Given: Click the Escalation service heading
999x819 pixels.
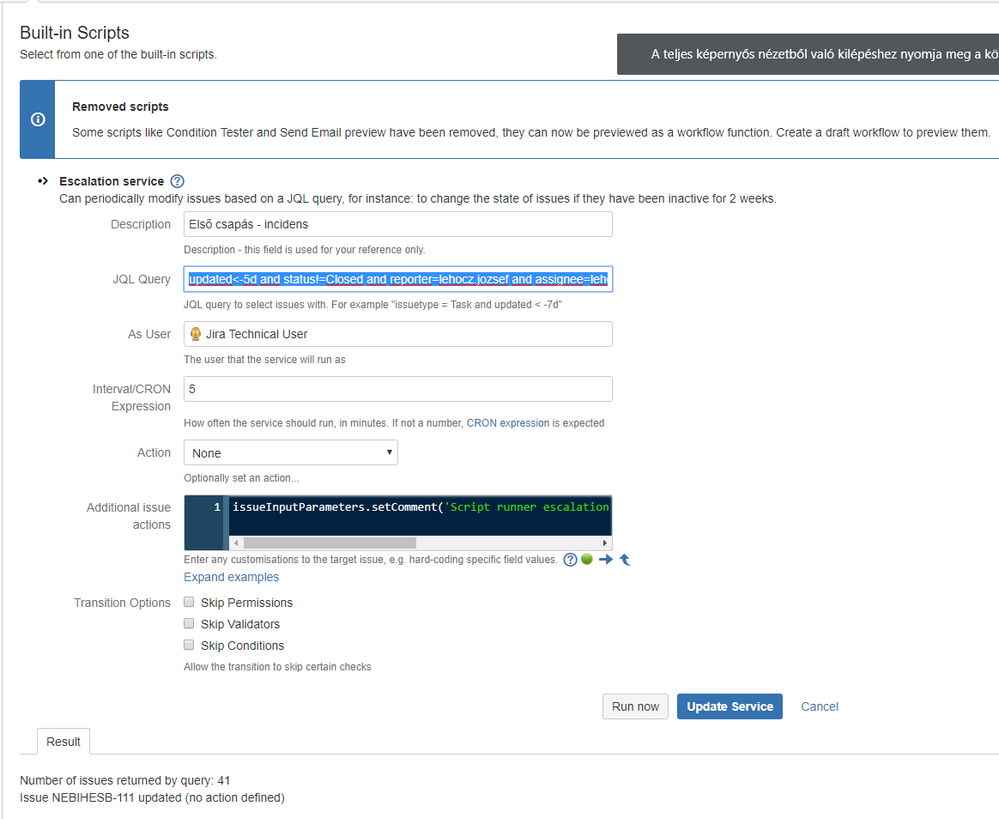Looking at the screenshot, I should [x=111, y=181].
